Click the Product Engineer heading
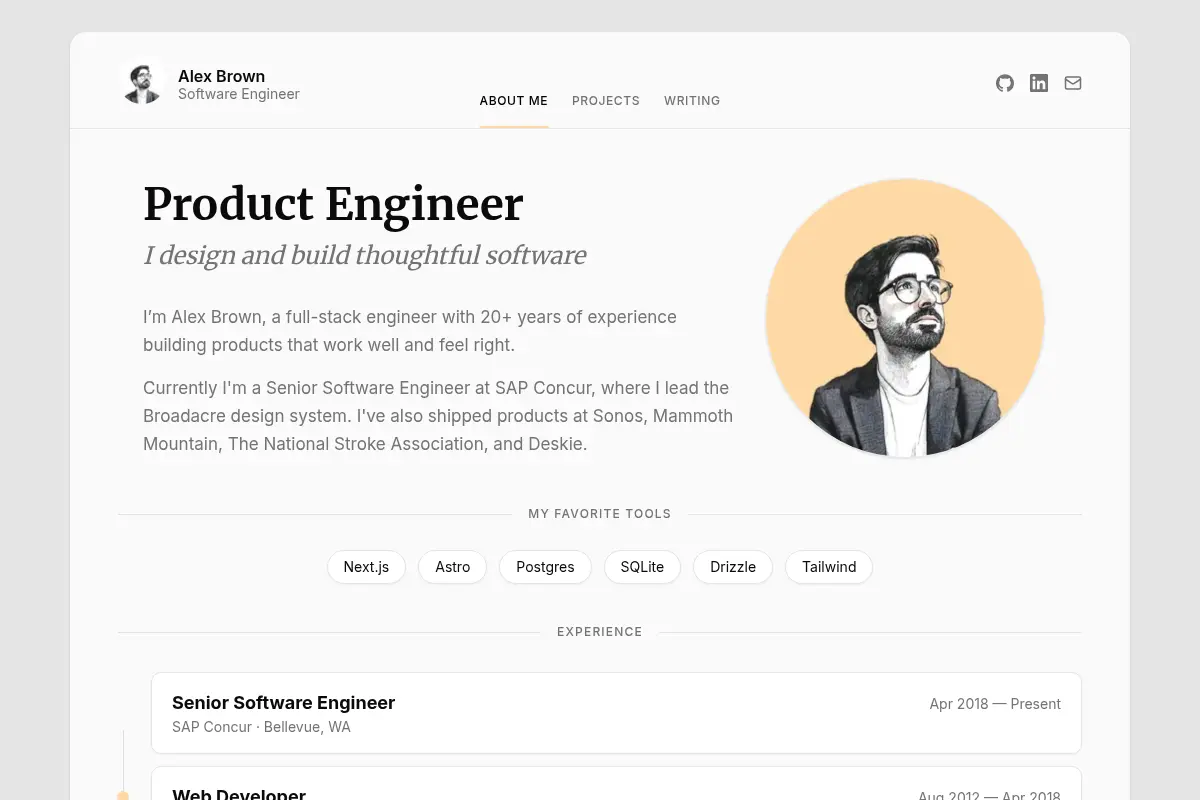Viewport: 1200px width, 800px height. [333, 204]
